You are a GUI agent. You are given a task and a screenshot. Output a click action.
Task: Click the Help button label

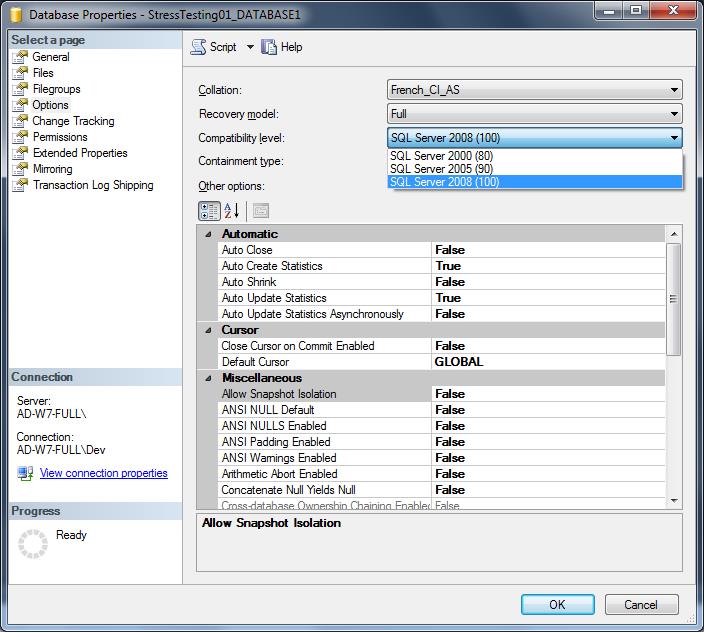pos(291,47)
